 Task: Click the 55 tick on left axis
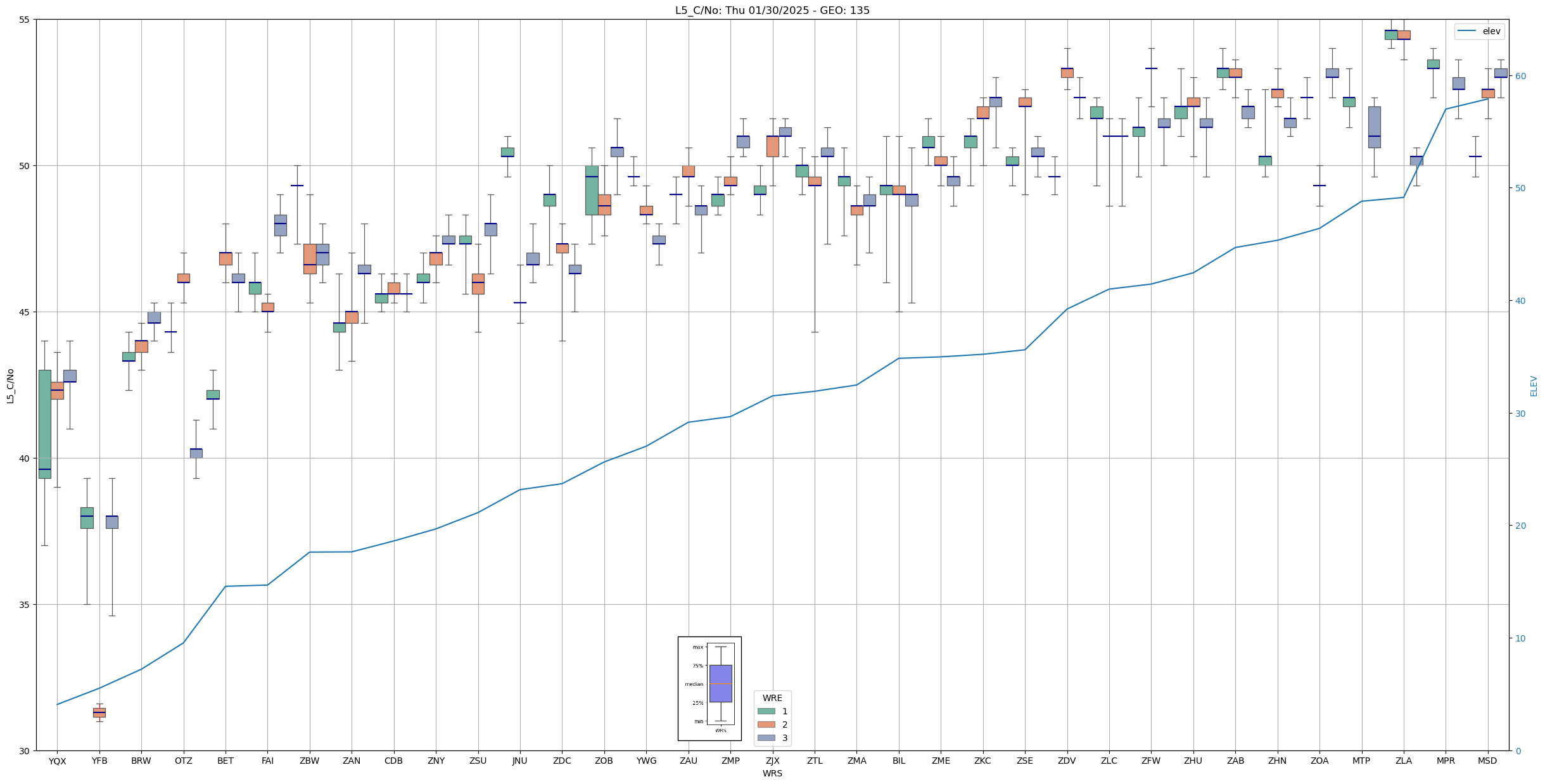pyautogui.click(x=24, y=20)
